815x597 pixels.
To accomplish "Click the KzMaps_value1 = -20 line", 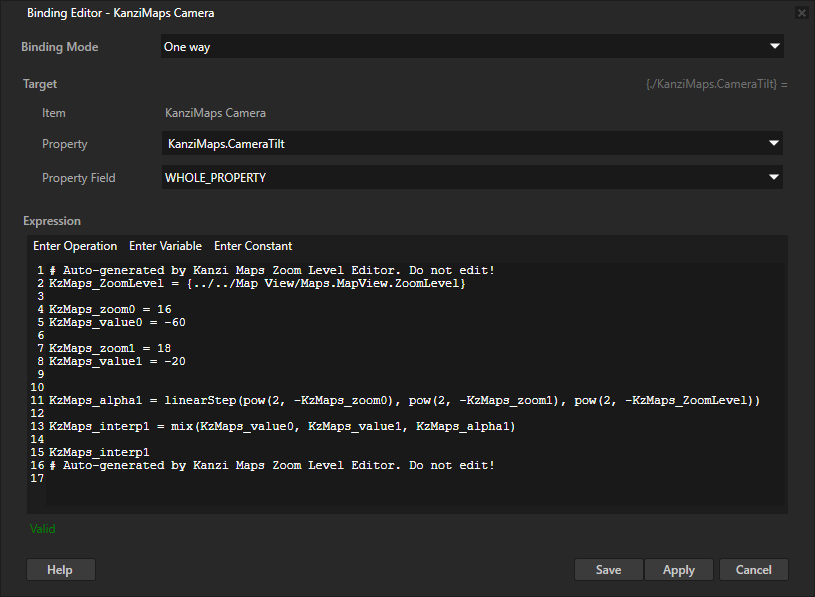I will pyautogui.click(x=117, y=361).
